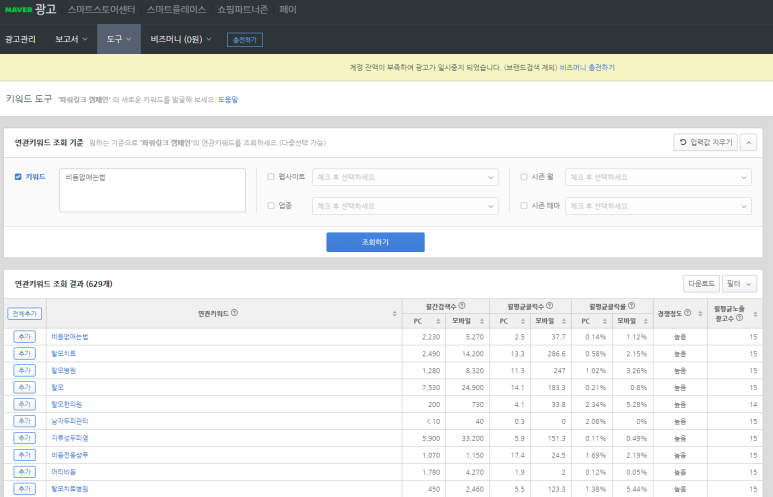Sort by 월평균클릭수 모바일 column
773x497 pixels.
563,321
